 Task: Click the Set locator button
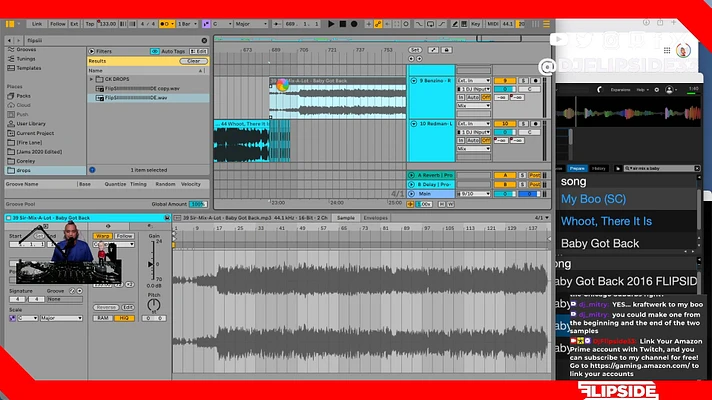coord(415,50)
